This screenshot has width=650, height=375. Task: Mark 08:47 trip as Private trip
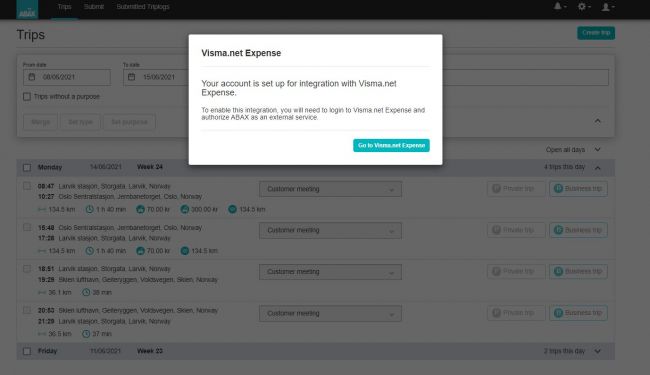tap(516, 189)
